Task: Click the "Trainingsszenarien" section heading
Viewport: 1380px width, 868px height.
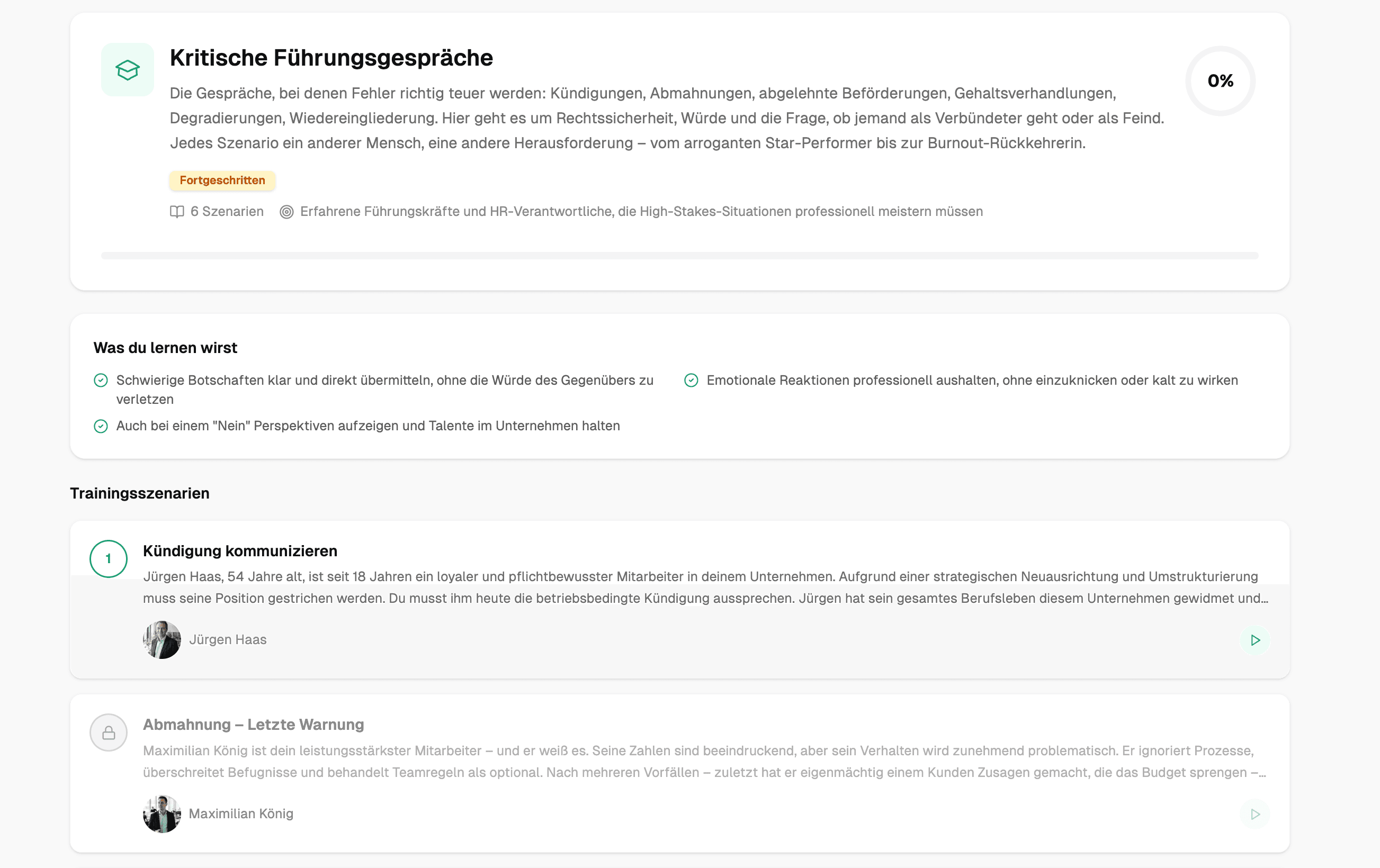Action: point(140,493)
